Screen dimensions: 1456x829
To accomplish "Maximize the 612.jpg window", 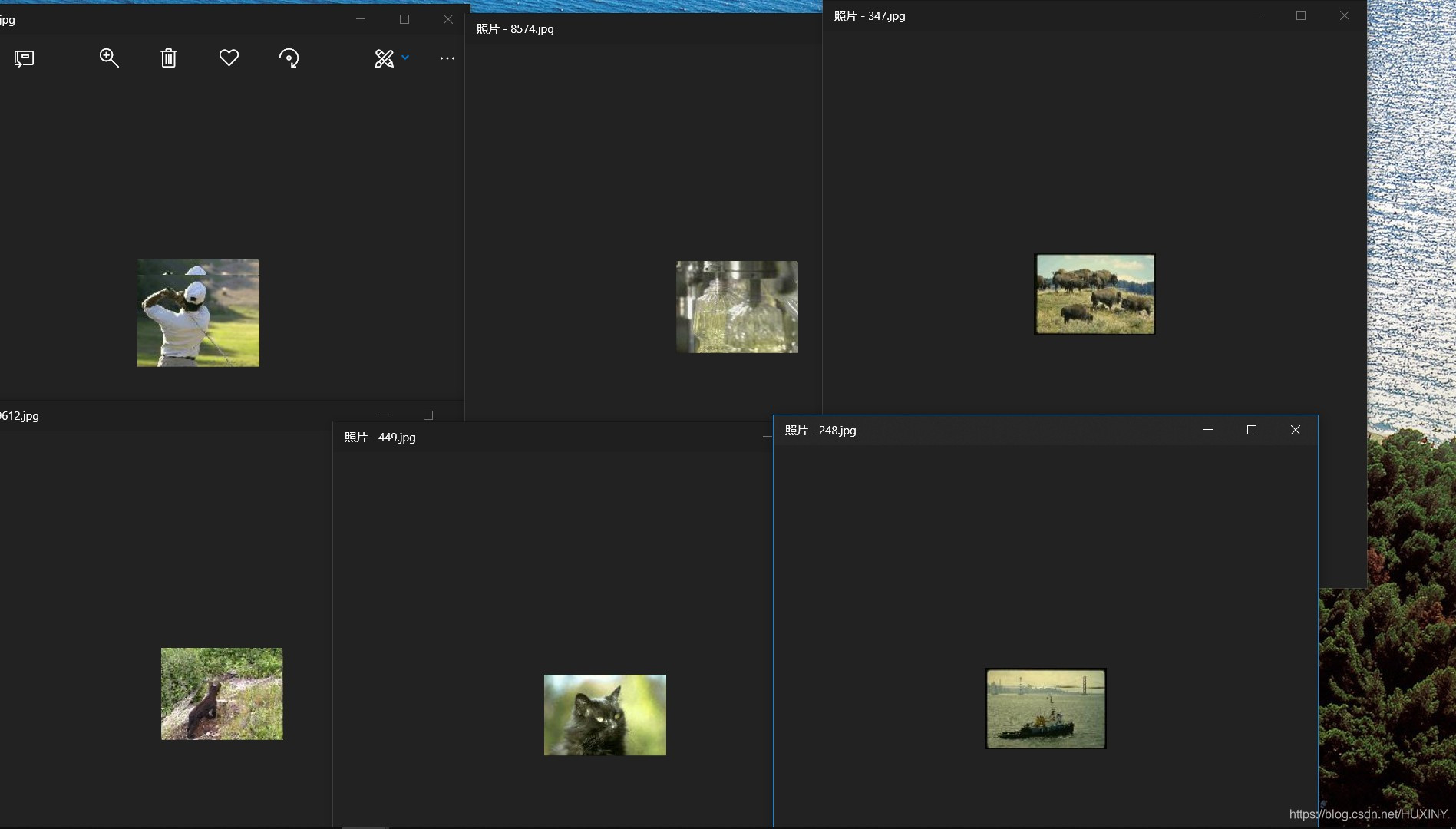I will click(428, 415).
